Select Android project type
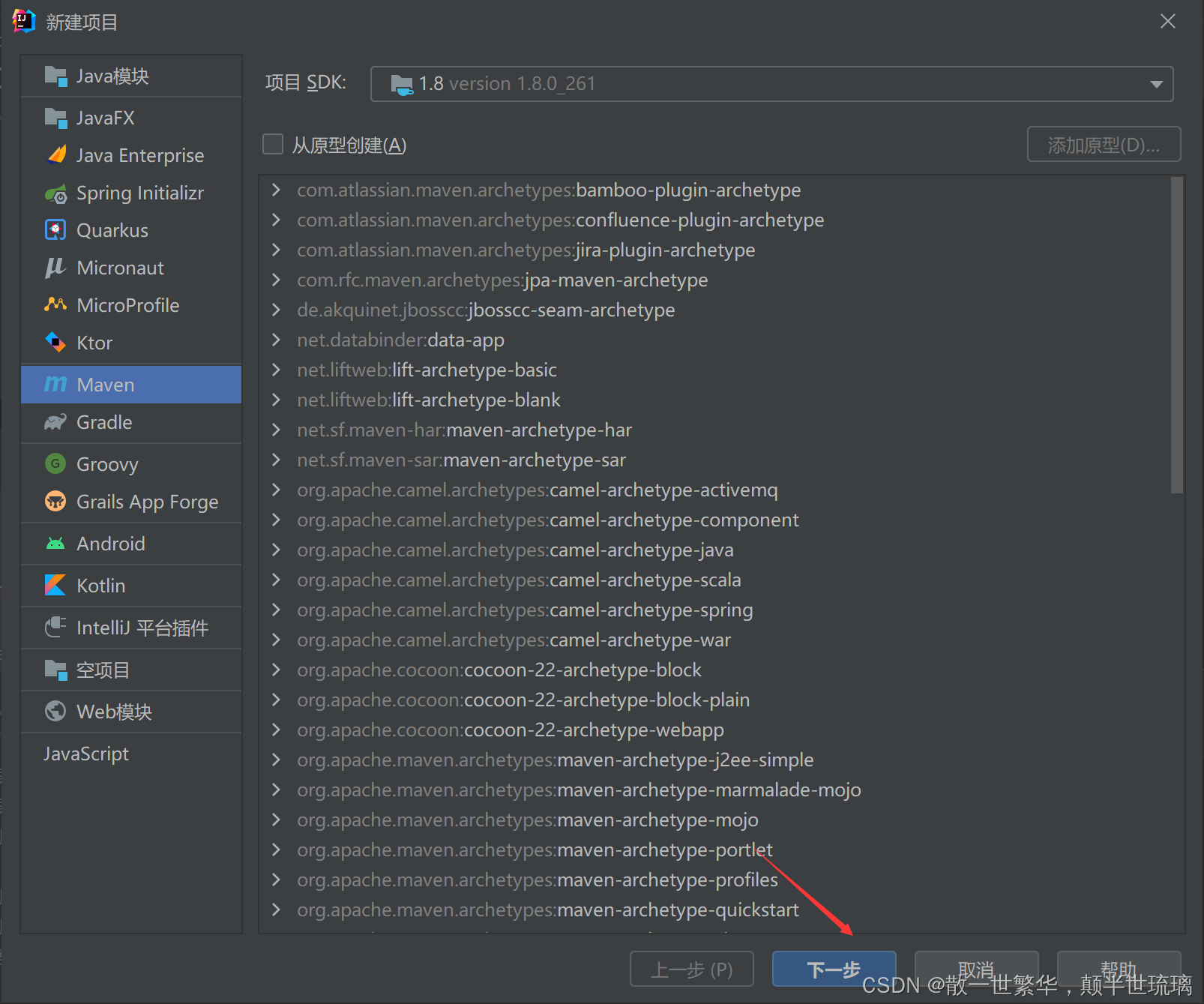 coord(131,544)
